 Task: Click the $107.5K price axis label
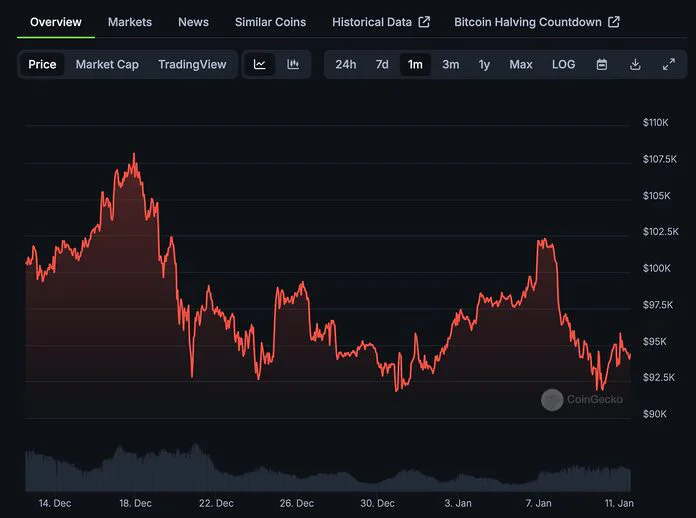click(660, 159)
